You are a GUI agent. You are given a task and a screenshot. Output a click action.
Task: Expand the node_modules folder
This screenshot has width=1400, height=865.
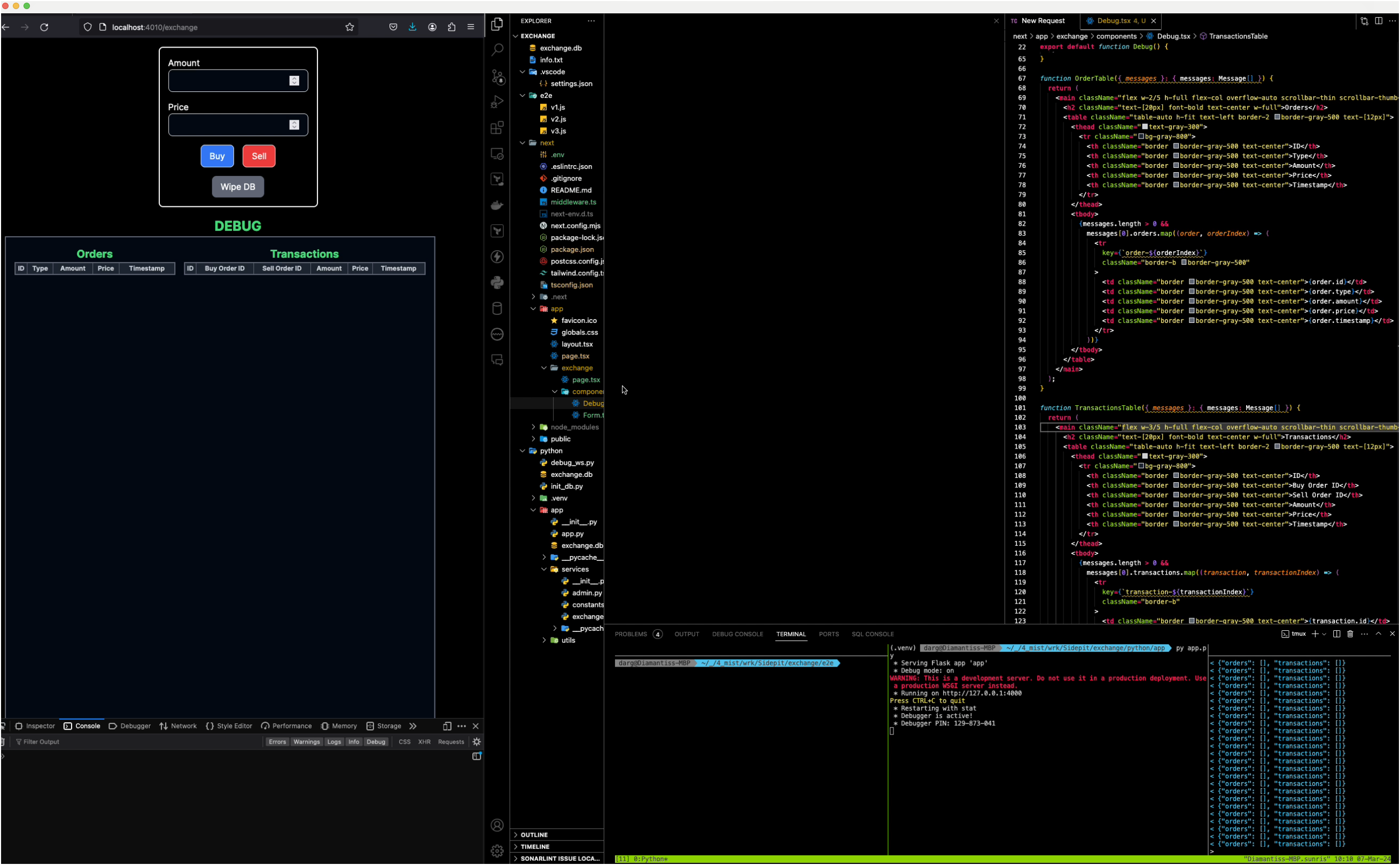pos(574,427)
